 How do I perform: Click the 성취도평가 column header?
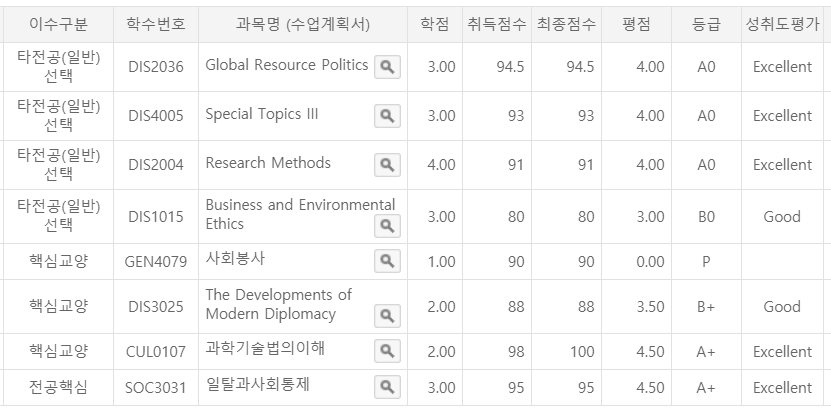(x=782, y=24)
